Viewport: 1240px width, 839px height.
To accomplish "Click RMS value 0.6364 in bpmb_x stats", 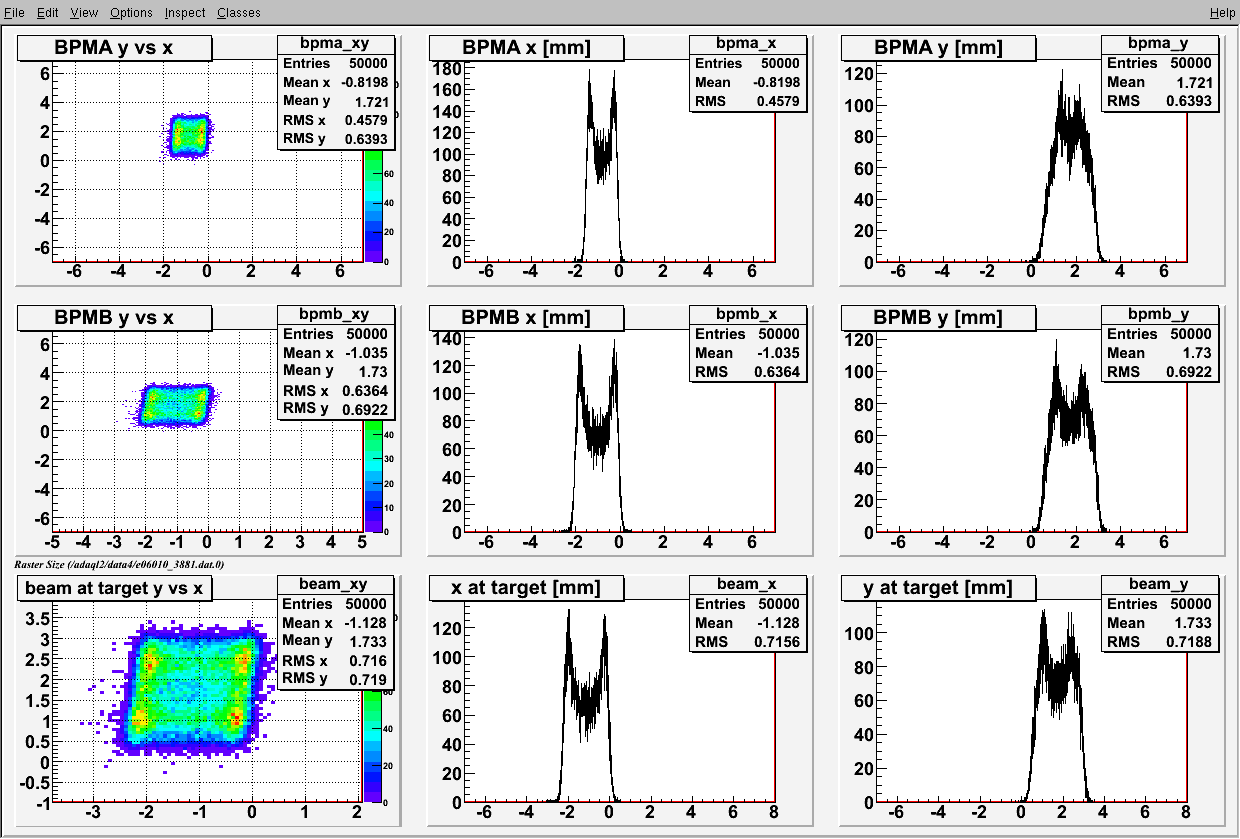I will pos(779,371).
